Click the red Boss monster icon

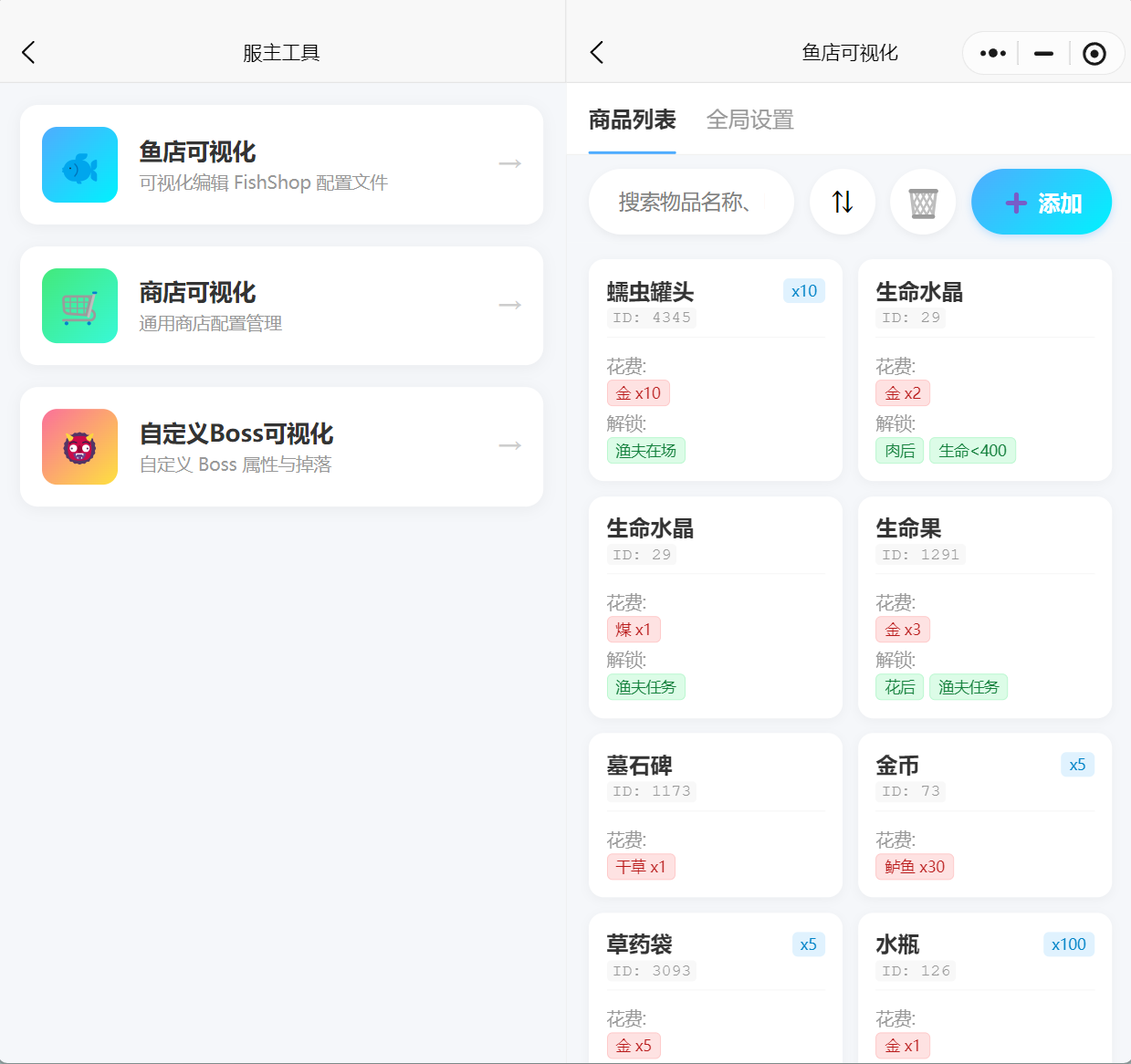(x=79, y=447)
